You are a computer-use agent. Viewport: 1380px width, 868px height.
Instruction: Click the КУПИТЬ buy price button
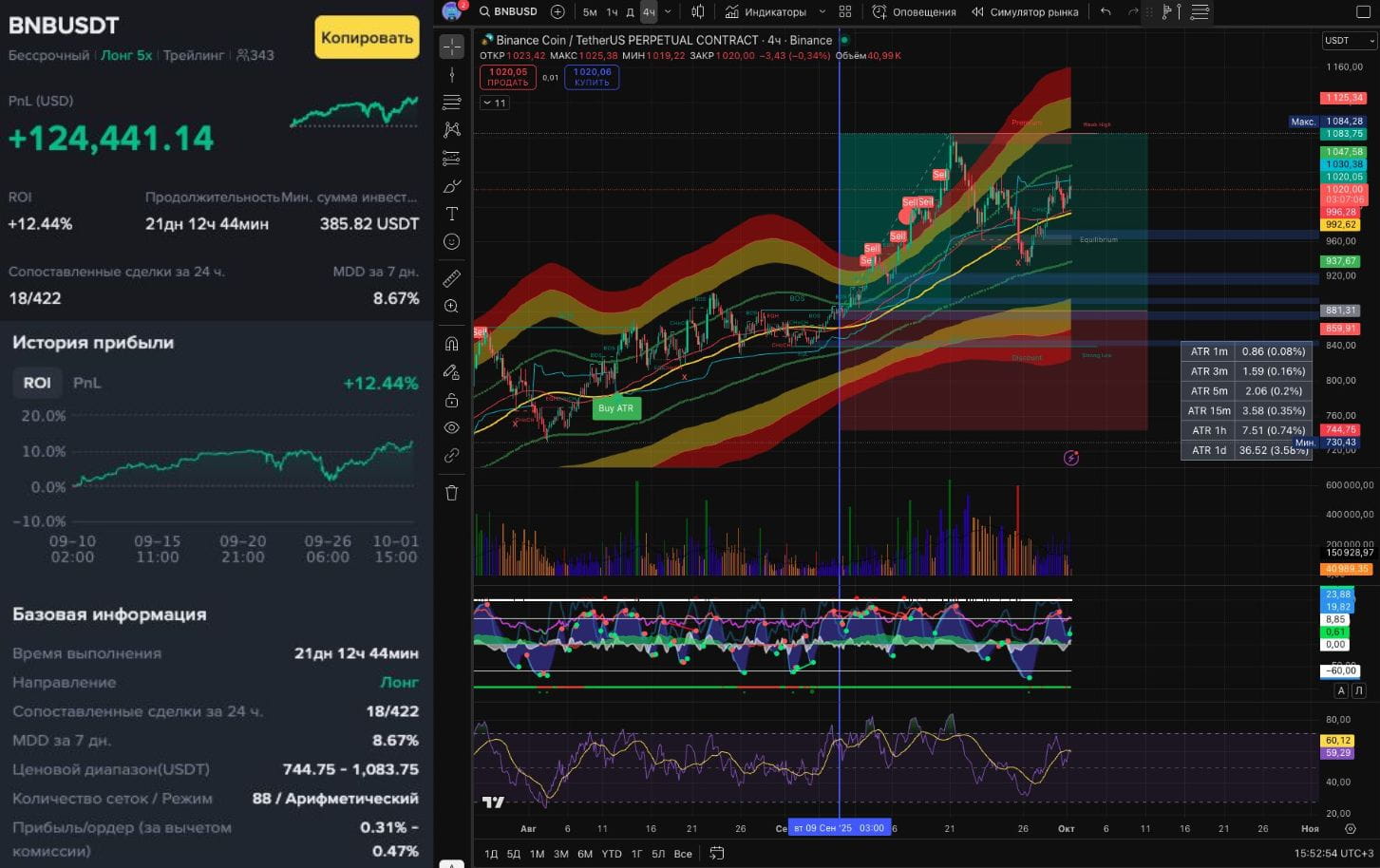pyautogui.click(x=592, y=77)
